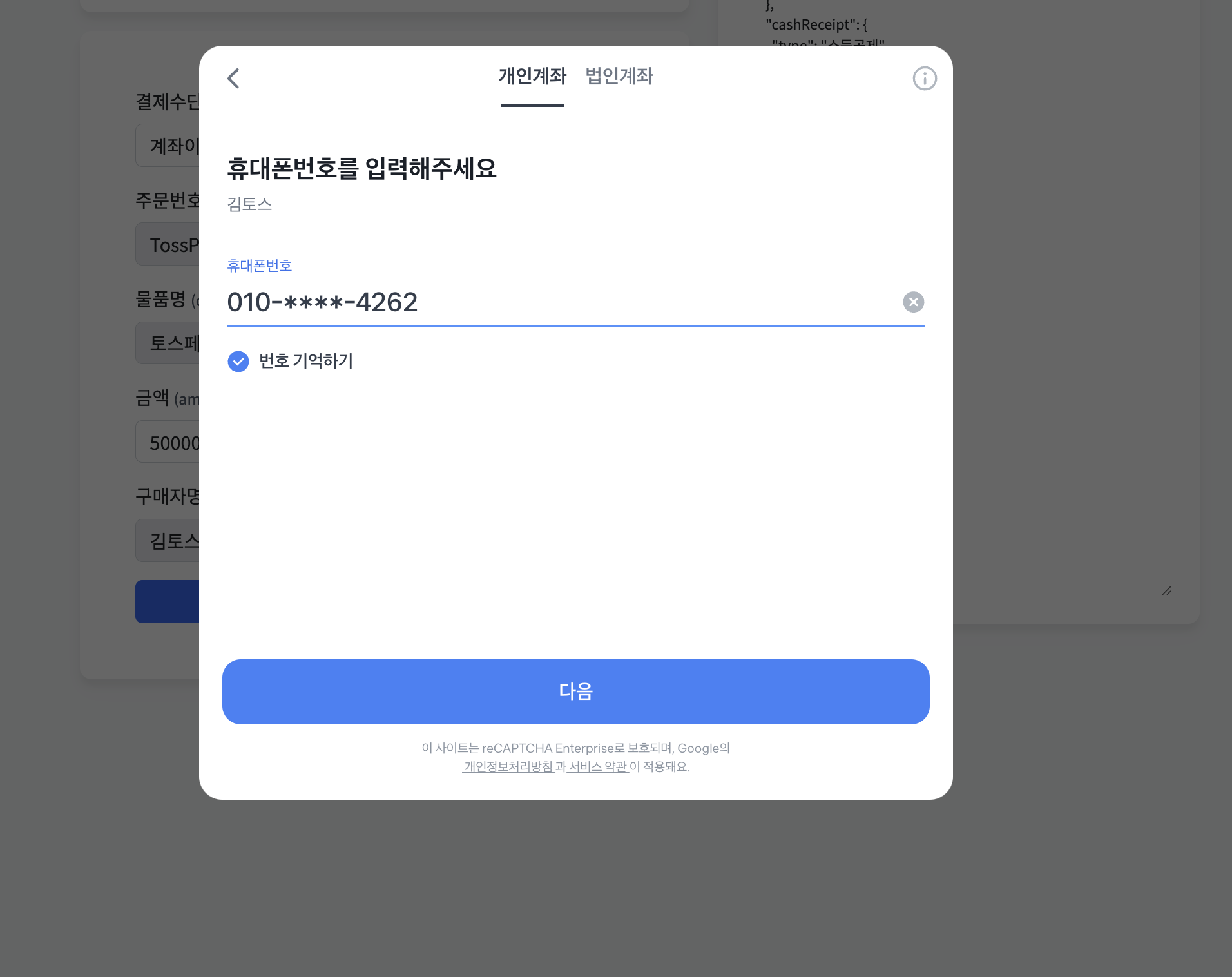The image size is (1232, 977).
Task: Click the 구매자명 field showing 김토스
Action: 168,540
